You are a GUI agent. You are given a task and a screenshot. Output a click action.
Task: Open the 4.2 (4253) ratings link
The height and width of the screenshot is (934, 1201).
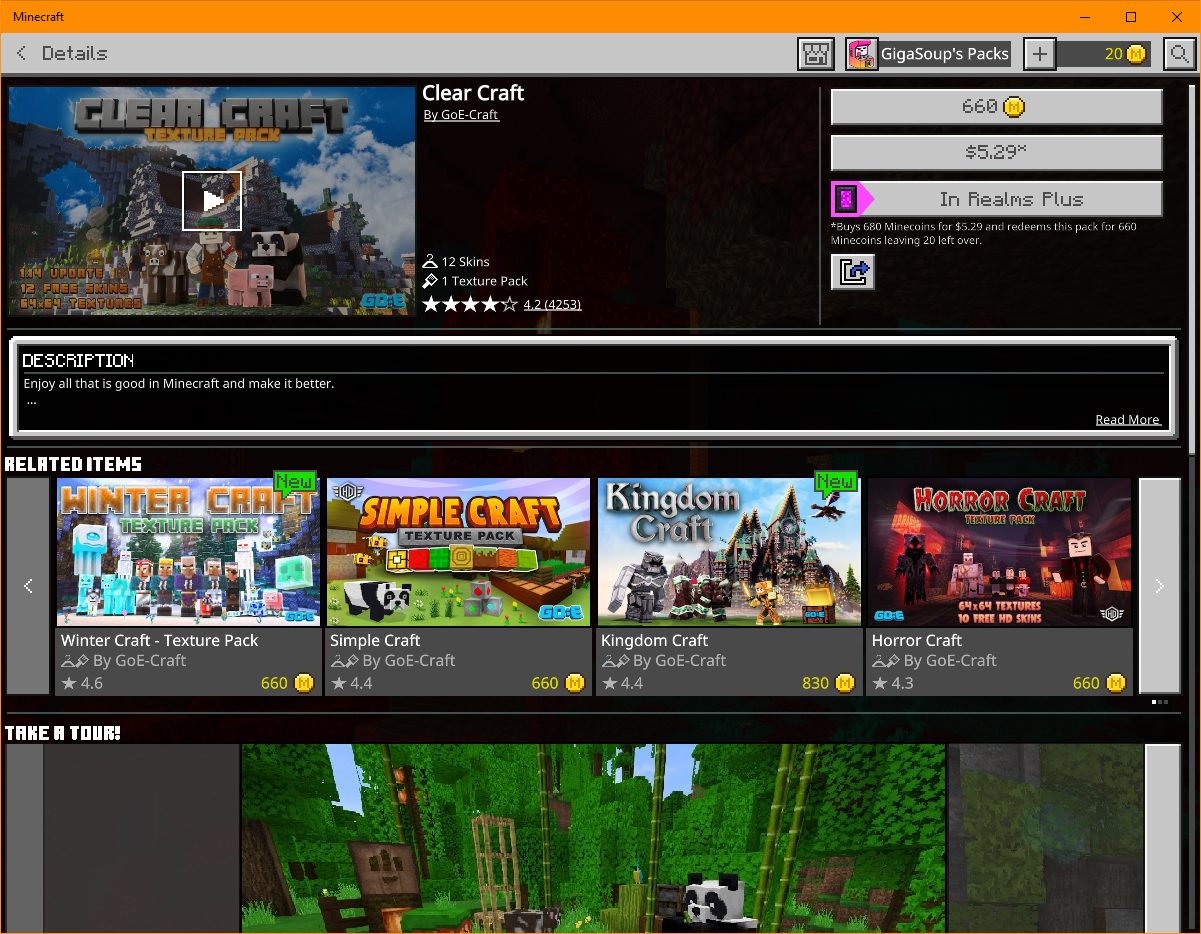pos(552,304)
